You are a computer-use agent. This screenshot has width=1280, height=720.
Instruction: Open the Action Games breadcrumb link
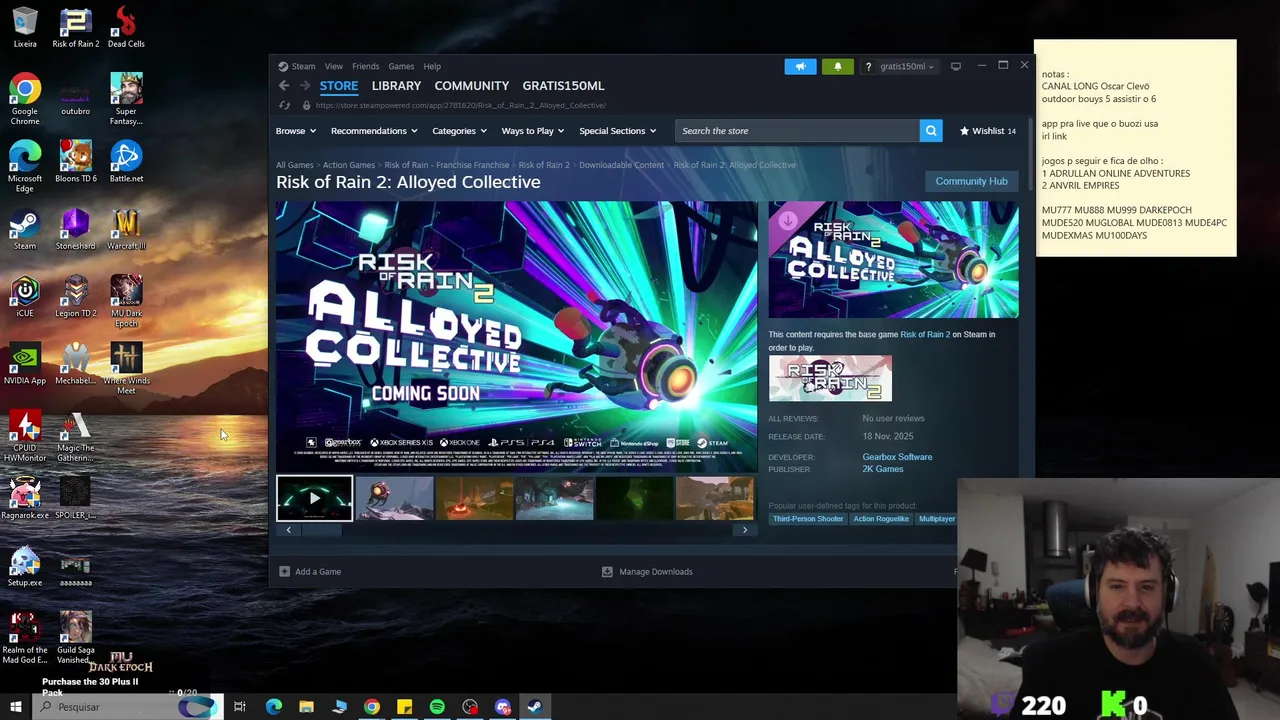tap(349, 165)
